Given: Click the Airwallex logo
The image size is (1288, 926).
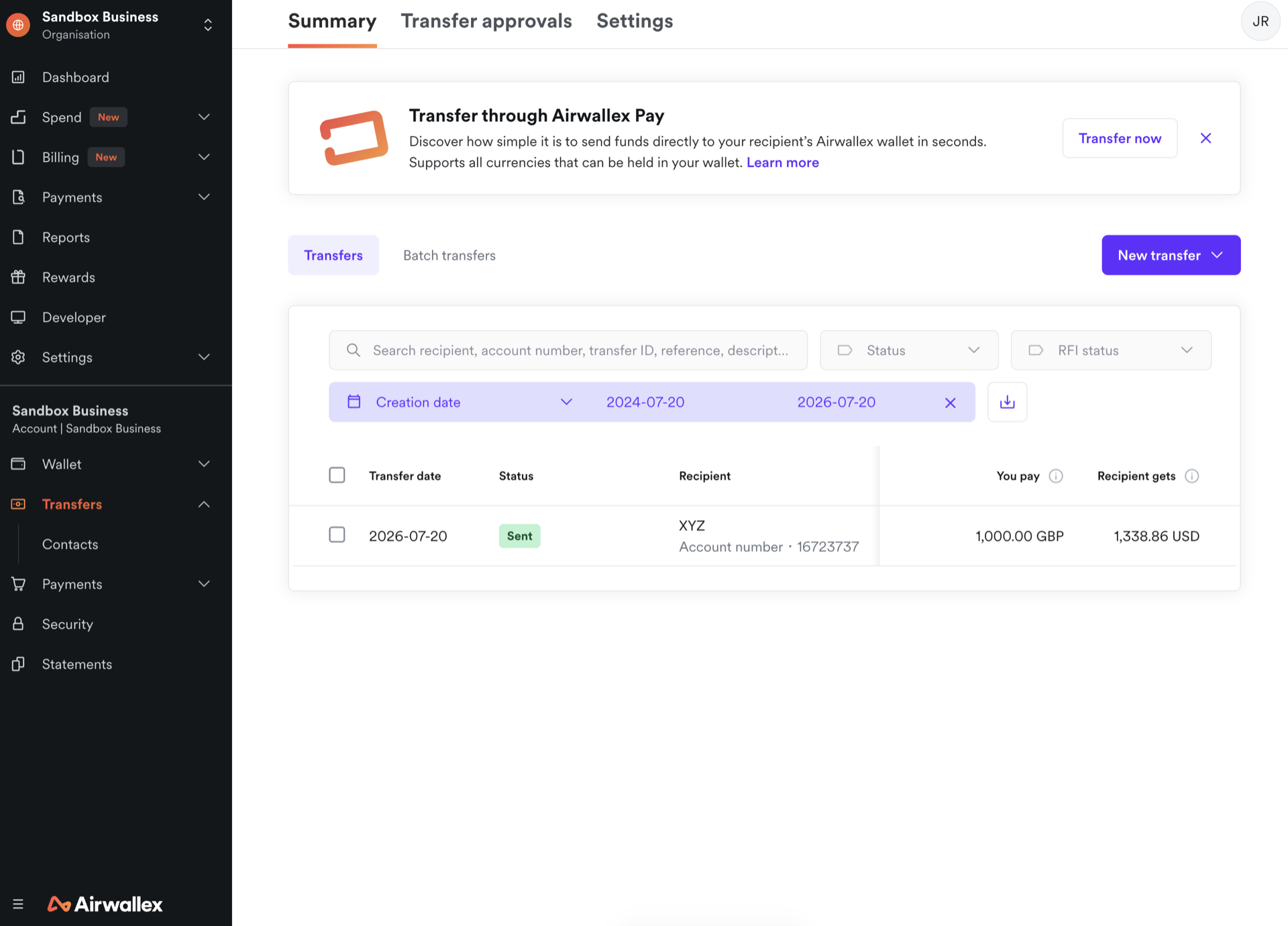Looking at the screenshot, I should 105,904.
